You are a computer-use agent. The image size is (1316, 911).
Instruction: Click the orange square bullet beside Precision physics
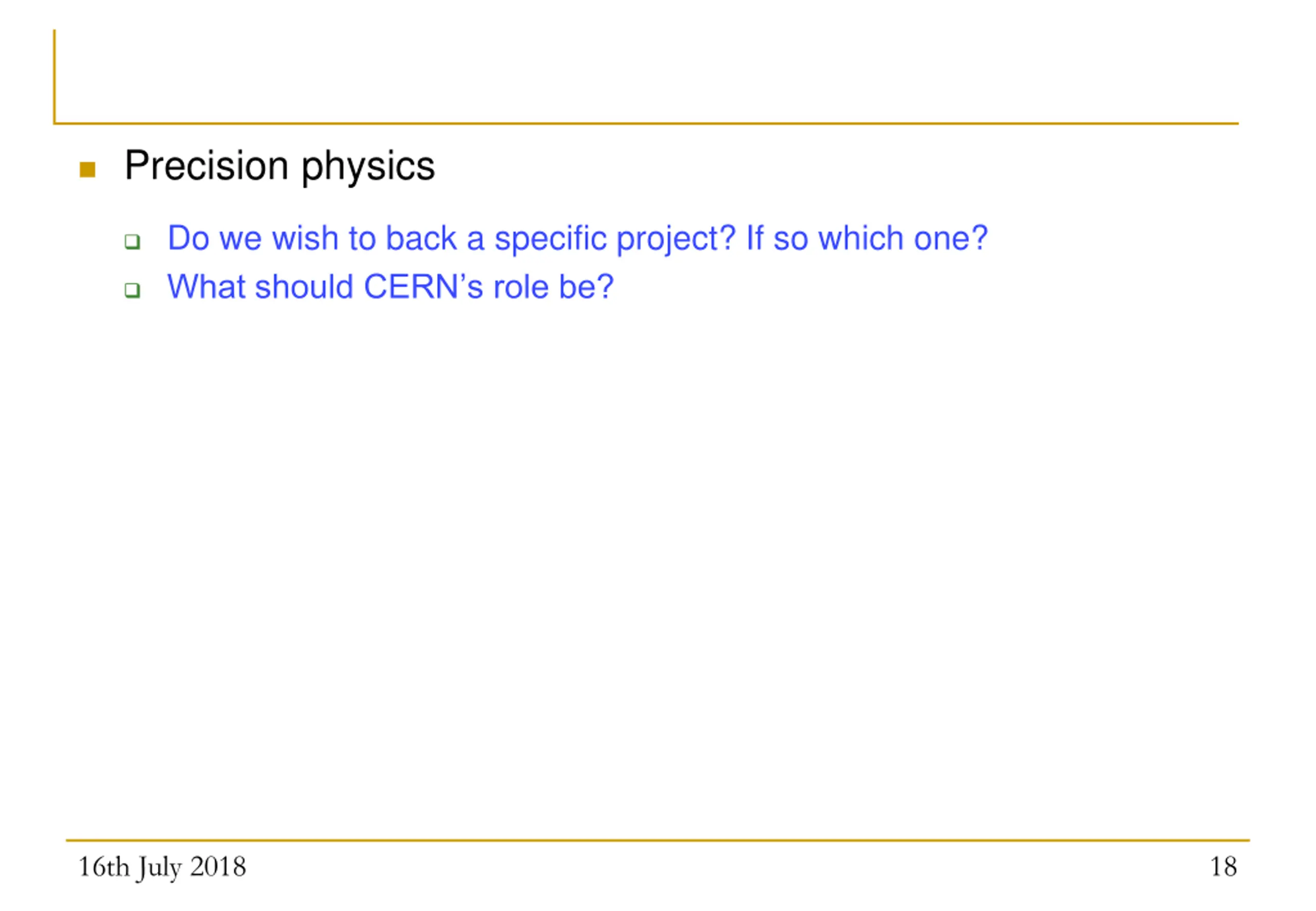tap(87, 170)
